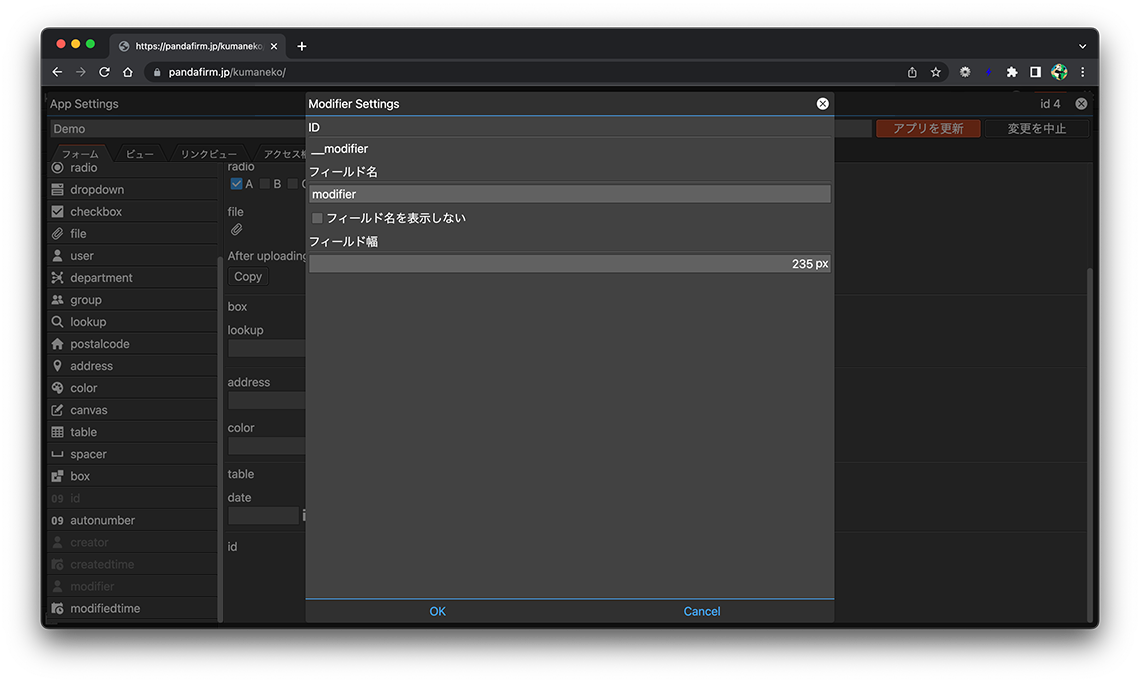The width and height of the screenshot is (1140, 683).
Task: Check option B in the form preview
Action: 265,184
